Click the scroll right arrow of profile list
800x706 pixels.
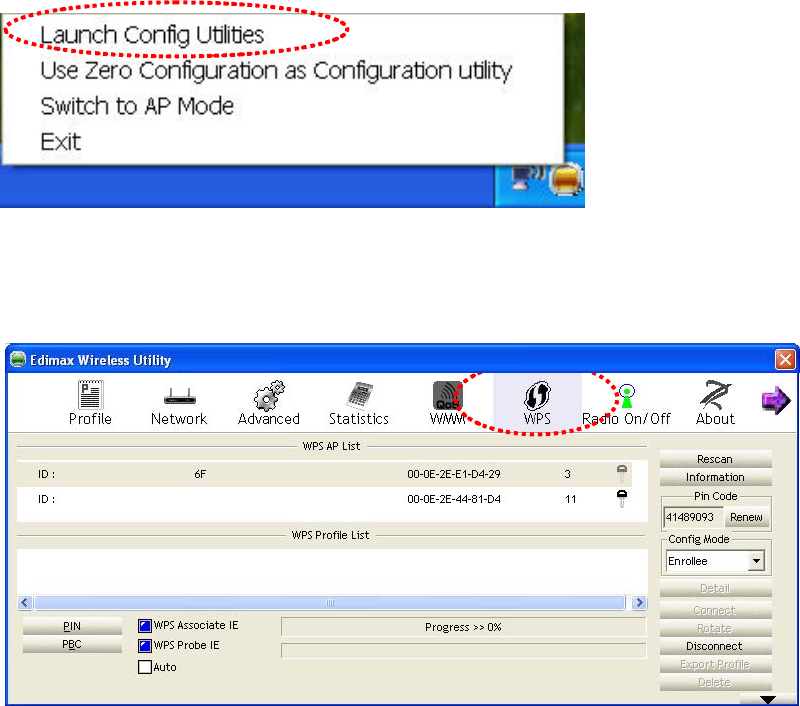[639, 602]
